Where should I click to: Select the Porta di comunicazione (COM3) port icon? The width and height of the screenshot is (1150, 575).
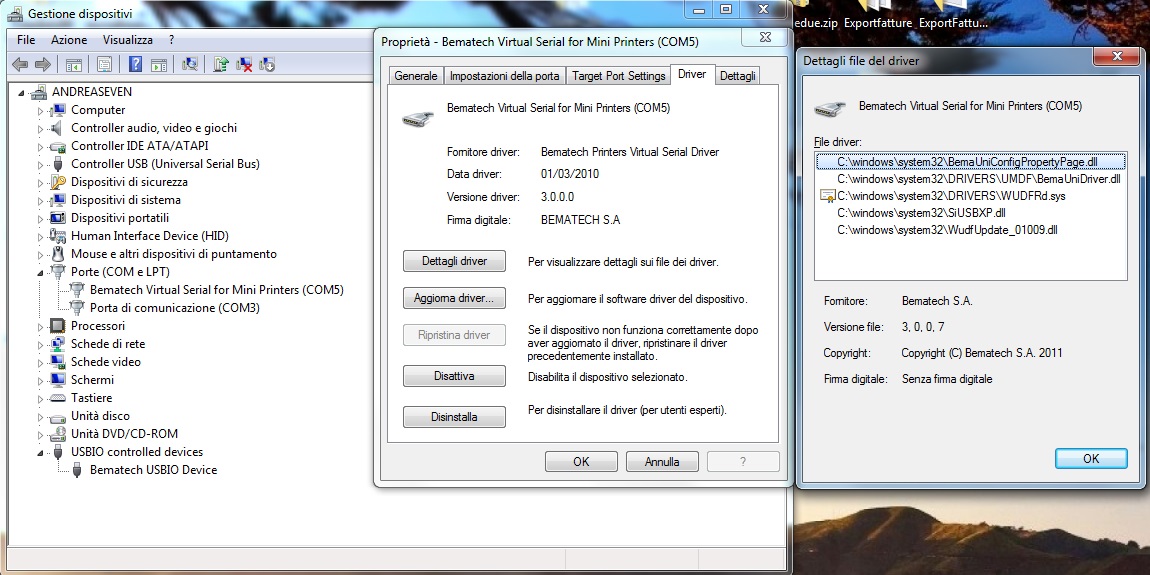click(x=77, y=308)
